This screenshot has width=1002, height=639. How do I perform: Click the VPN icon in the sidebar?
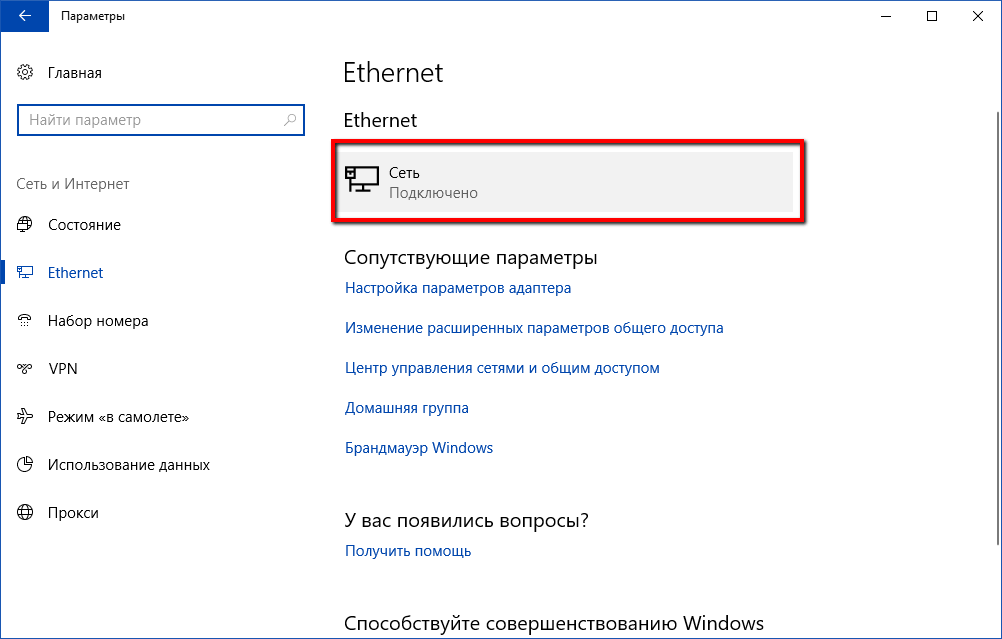click(24, 368)
